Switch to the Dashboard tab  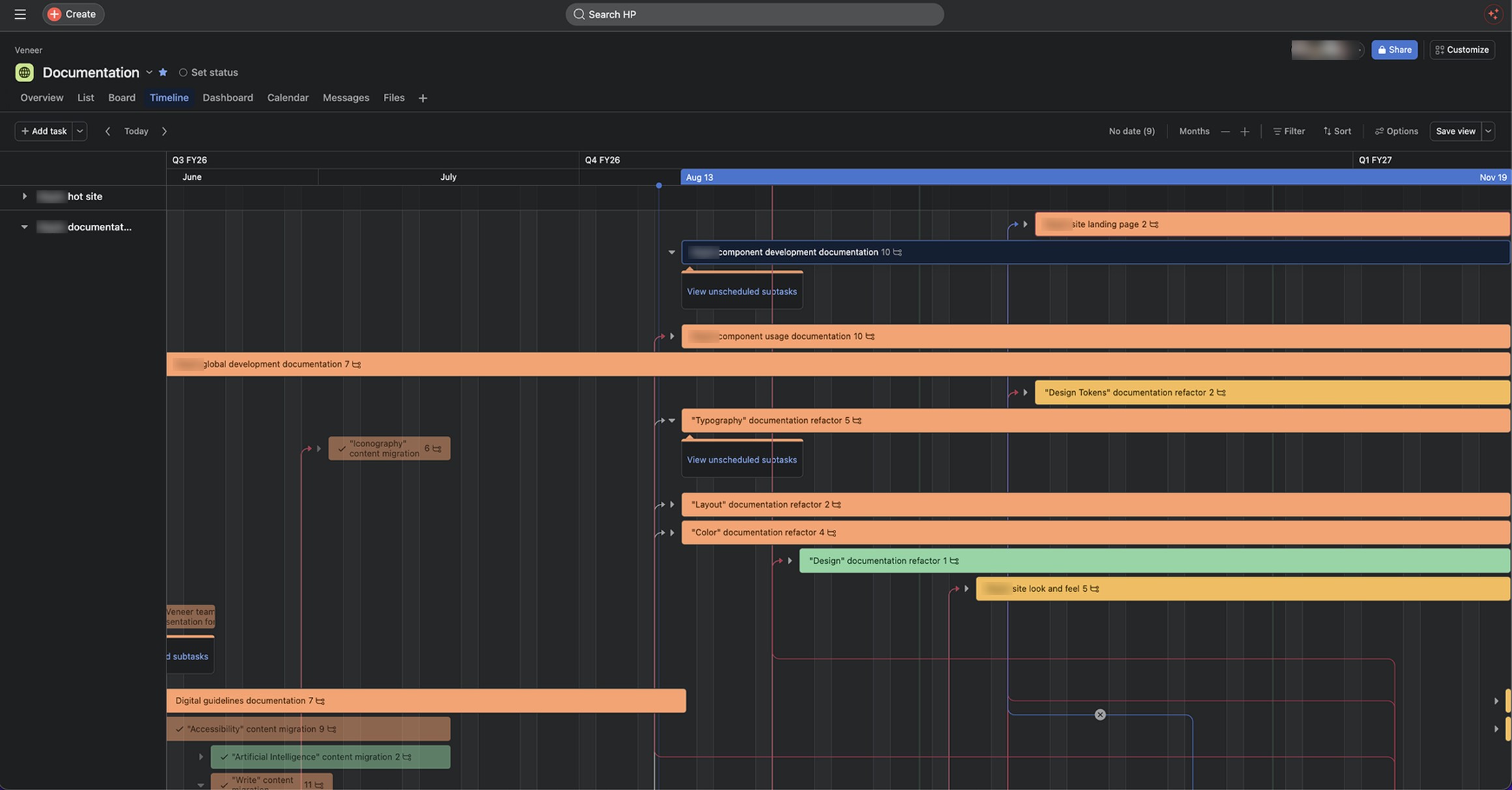pyautogui.click(x=227, y=98)
